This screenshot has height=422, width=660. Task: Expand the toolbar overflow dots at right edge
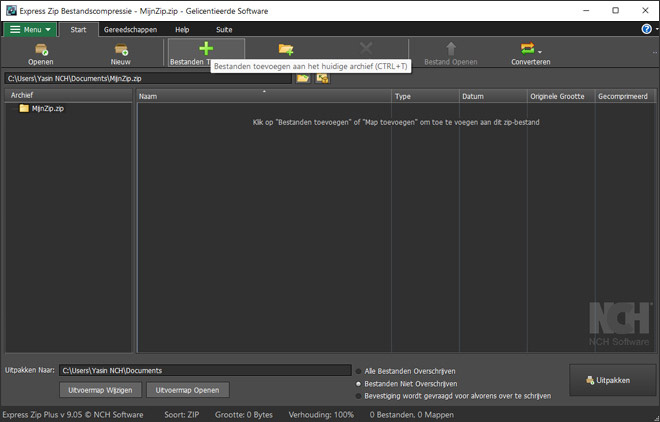655,53
